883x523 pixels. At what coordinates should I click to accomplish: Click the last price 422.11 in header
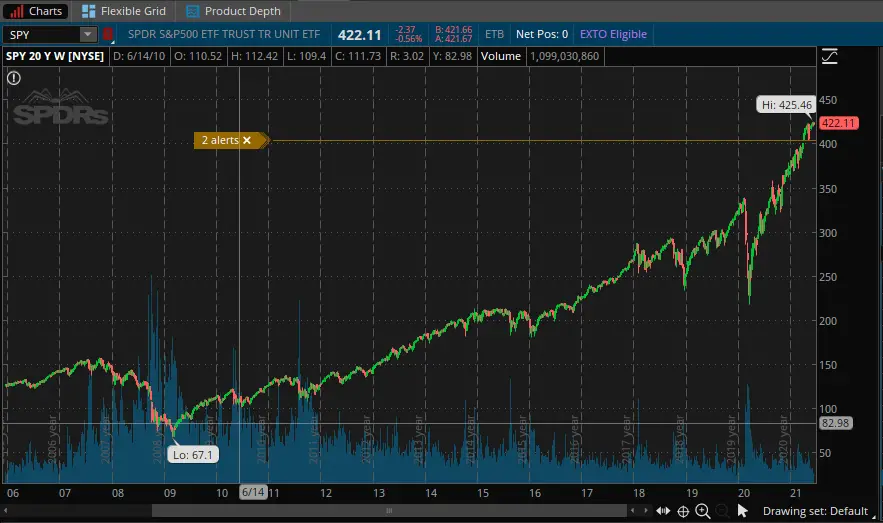[x=359, y=35]
